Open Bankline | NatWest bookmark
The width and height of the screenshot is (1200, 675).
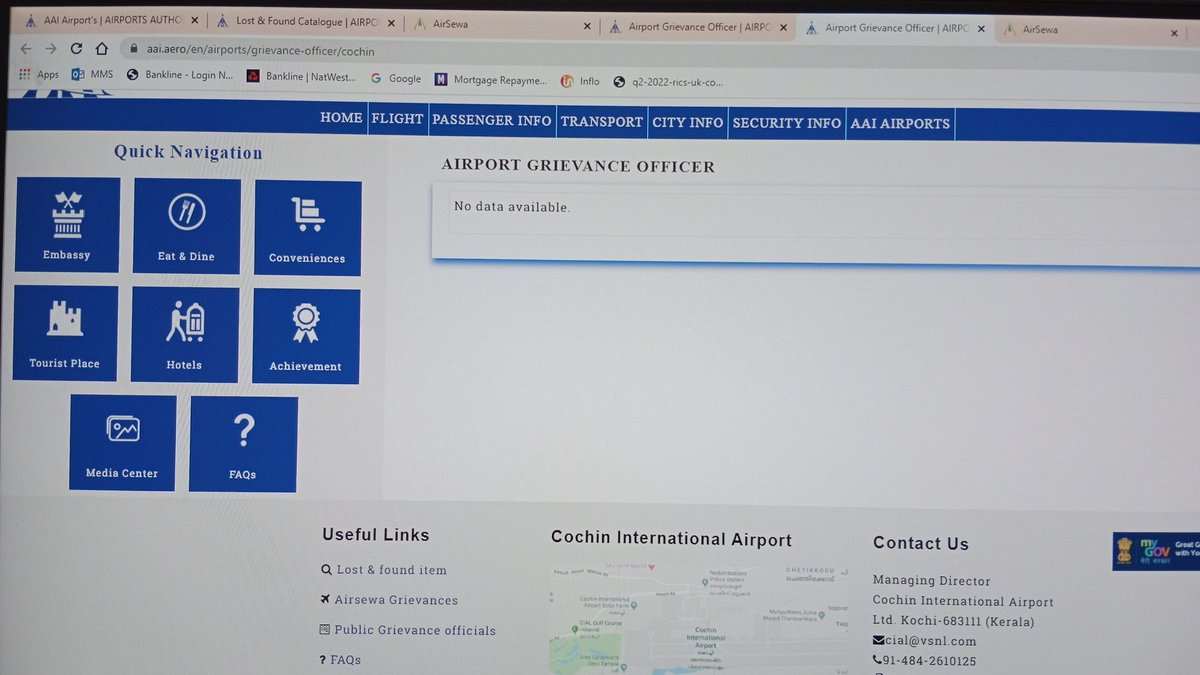[303, 76]
